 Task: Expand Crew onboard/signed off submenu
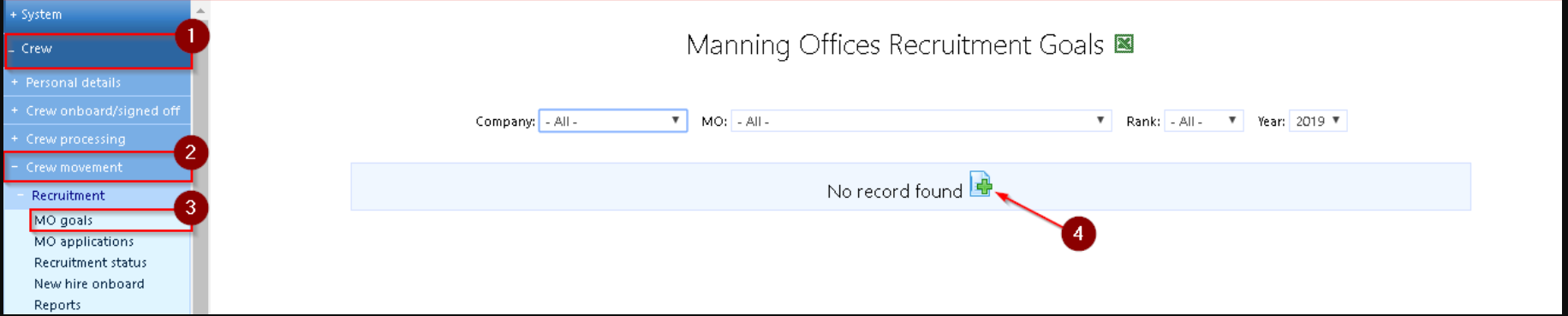[x=97, y=110]
